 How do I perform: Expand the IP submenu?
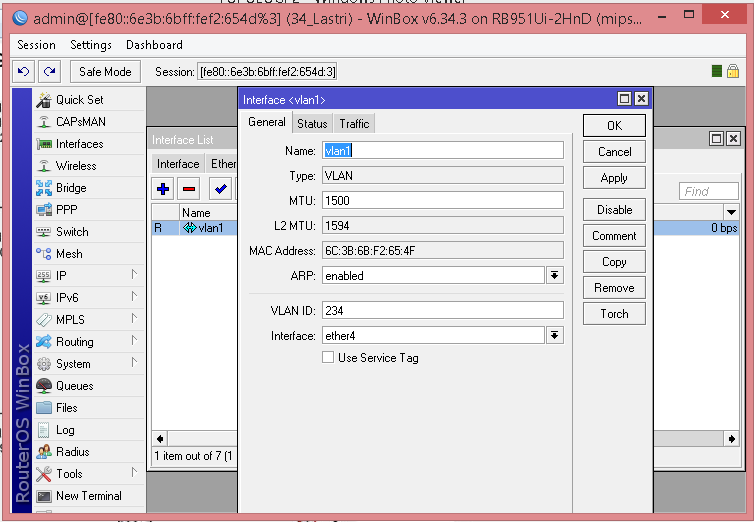[134, 274]
